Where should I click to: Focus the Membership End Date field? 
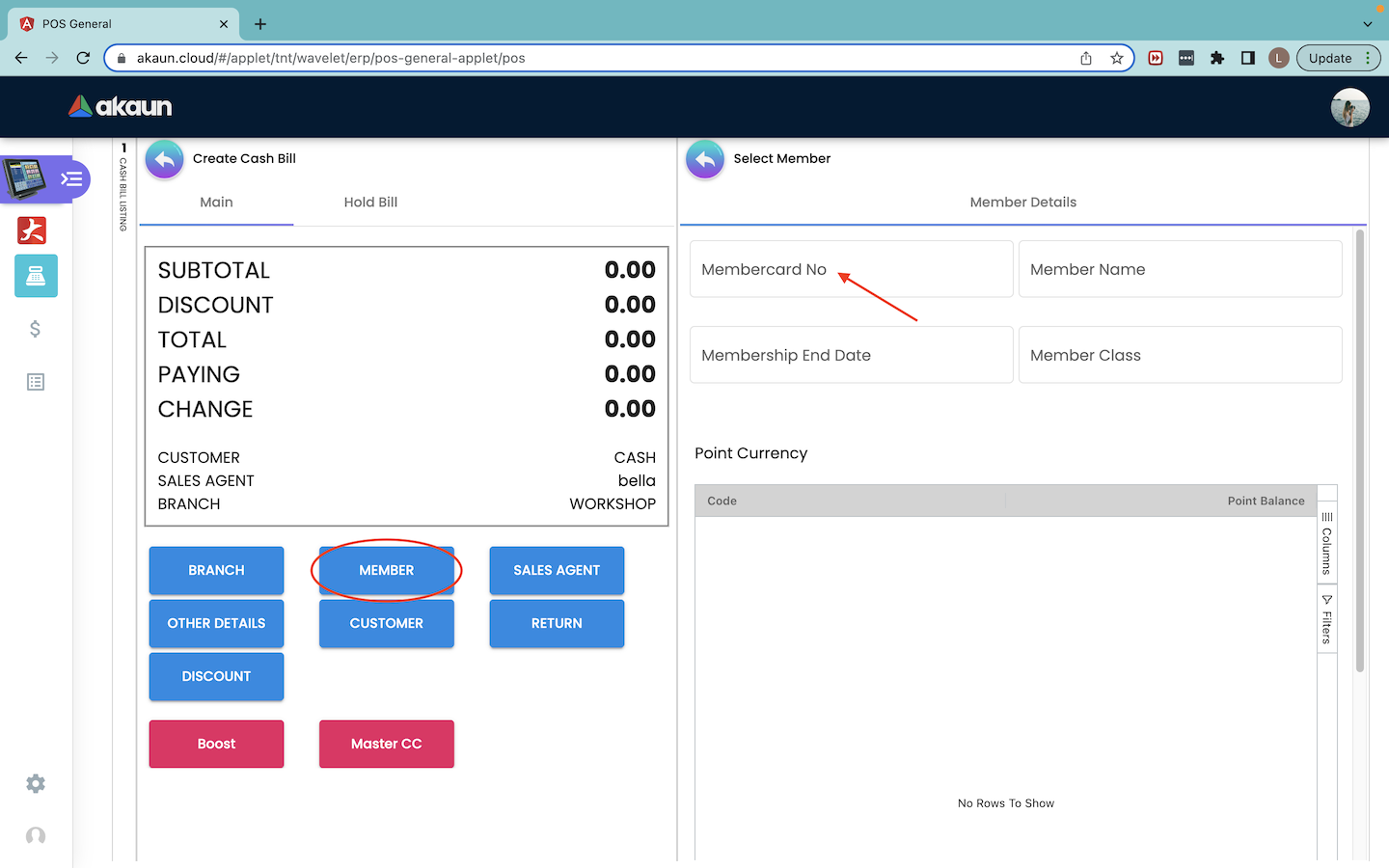point(852,355)
